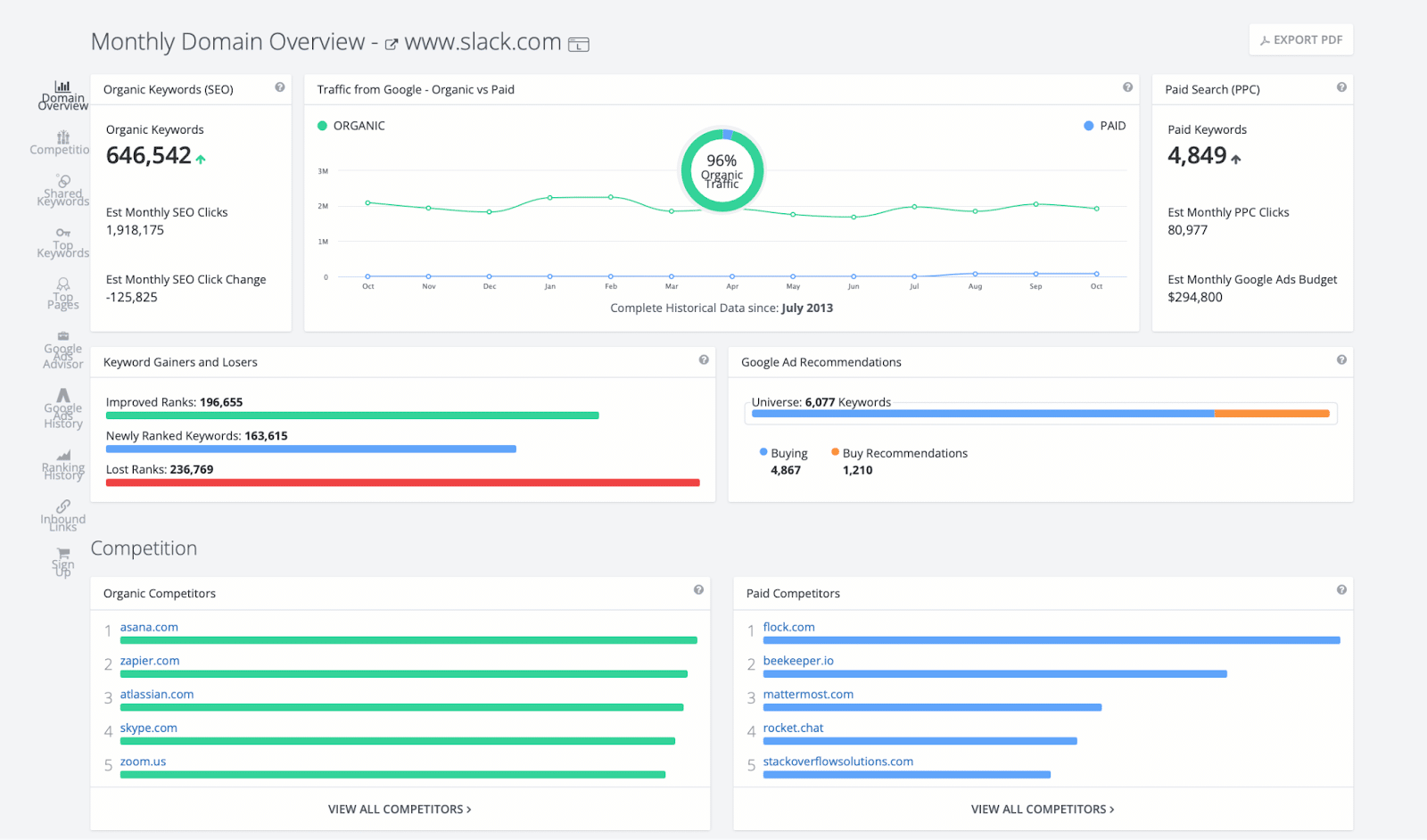The image size is (1427, 840).
Task: Click organic data point above Jun
Action: [854, 217]
